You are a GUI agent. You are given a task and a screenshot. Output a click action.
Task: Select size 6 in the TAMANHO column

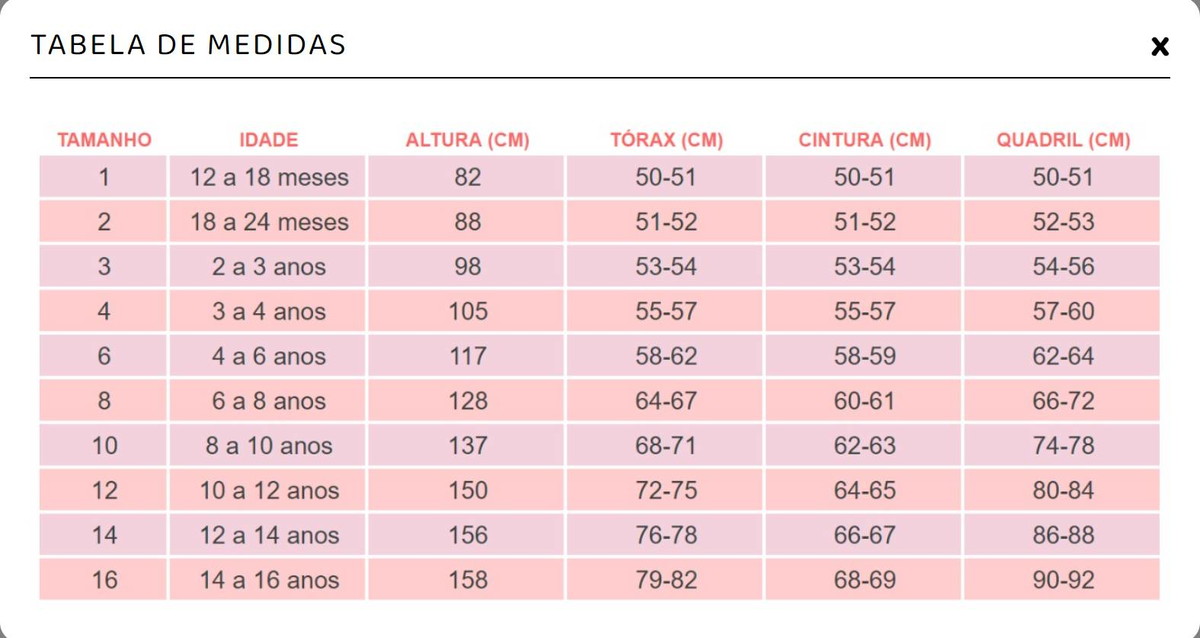104,356
